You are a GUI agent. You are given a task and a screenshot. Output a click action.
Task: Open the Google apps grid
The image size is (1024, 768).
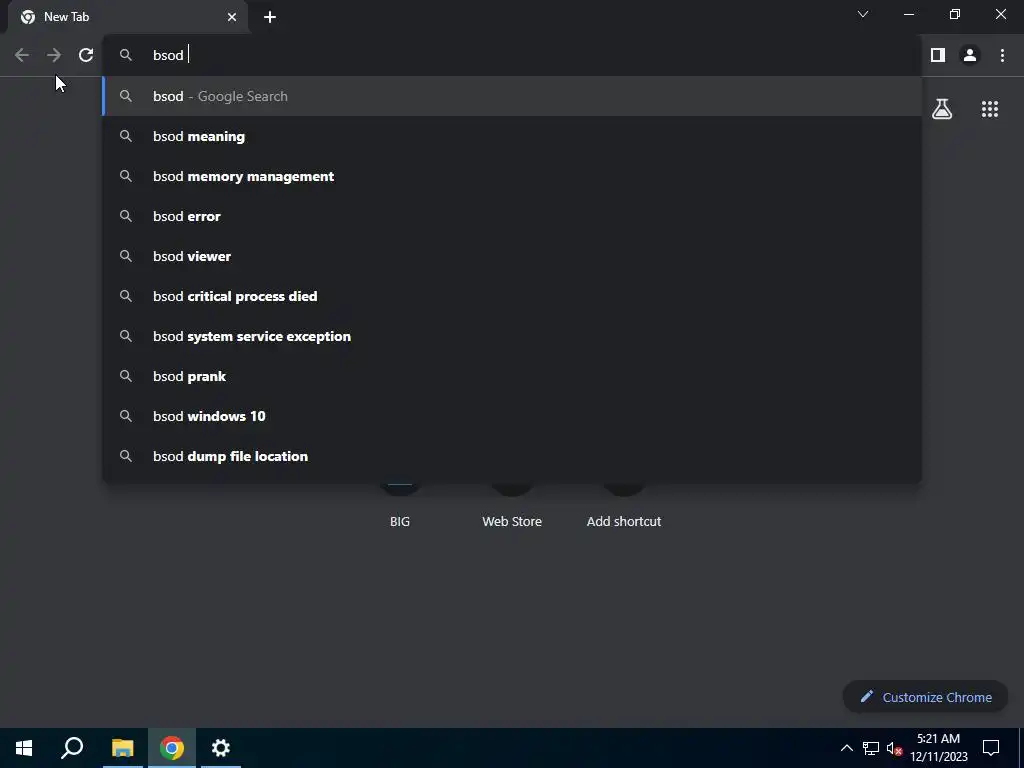990,109
